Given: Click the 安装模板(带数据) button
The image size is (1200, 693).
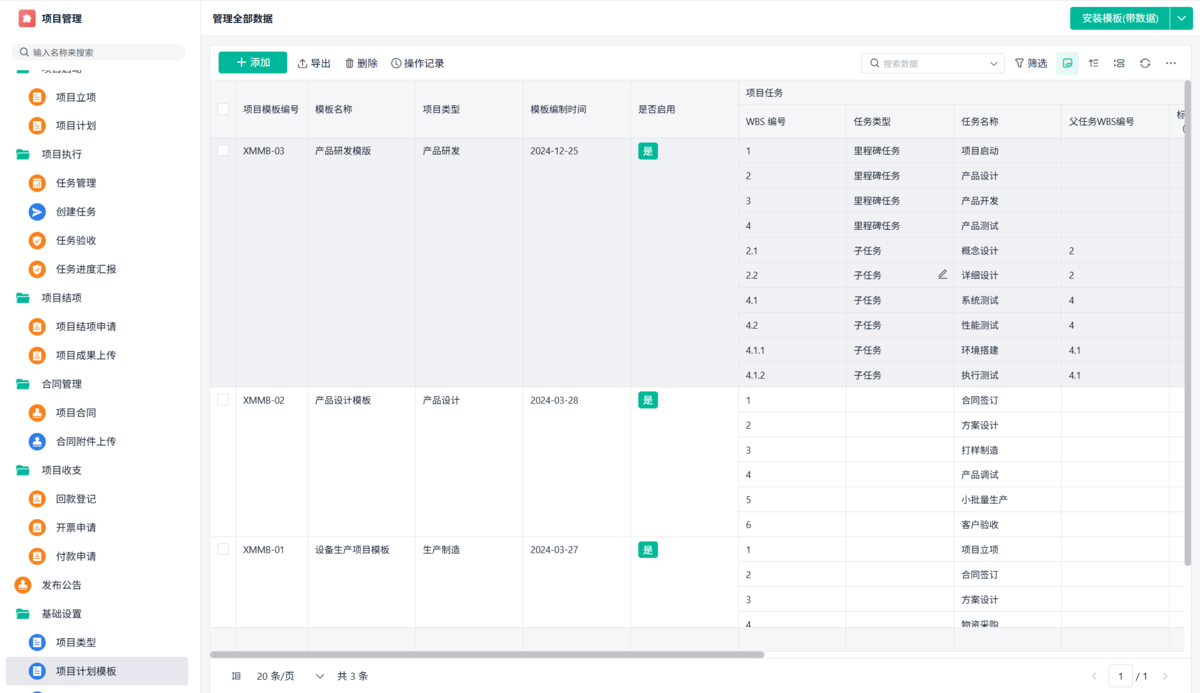Looking at the screenshot, I should (1119, 18).
